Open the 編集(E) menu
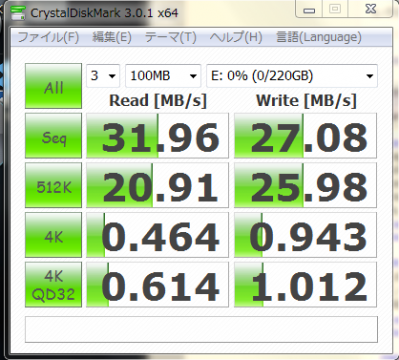Viewport: 399px width, 360px height. (x=112, y=37)
